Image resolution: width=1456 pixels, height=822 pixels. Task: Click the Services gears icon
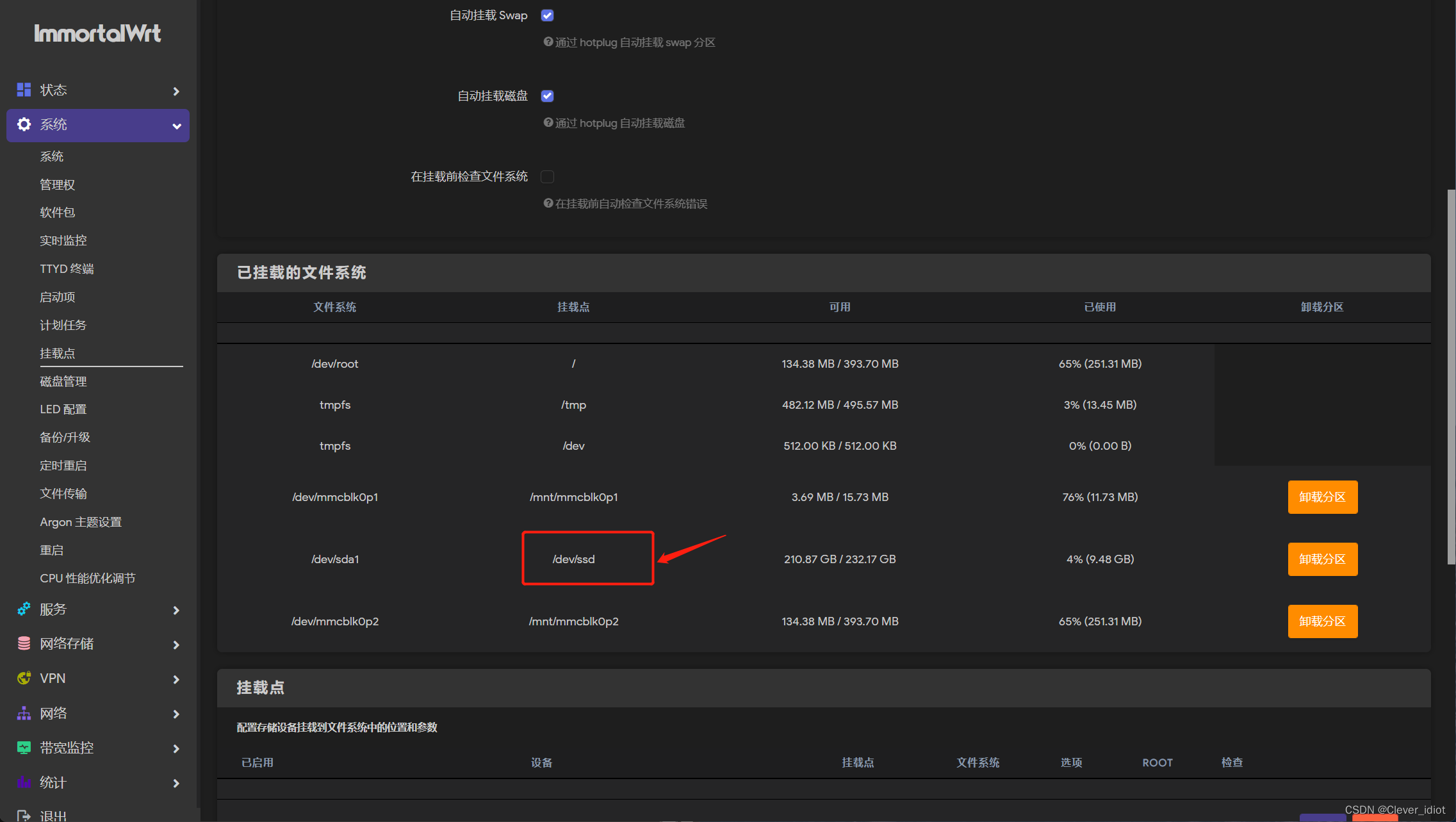[24, 609]
